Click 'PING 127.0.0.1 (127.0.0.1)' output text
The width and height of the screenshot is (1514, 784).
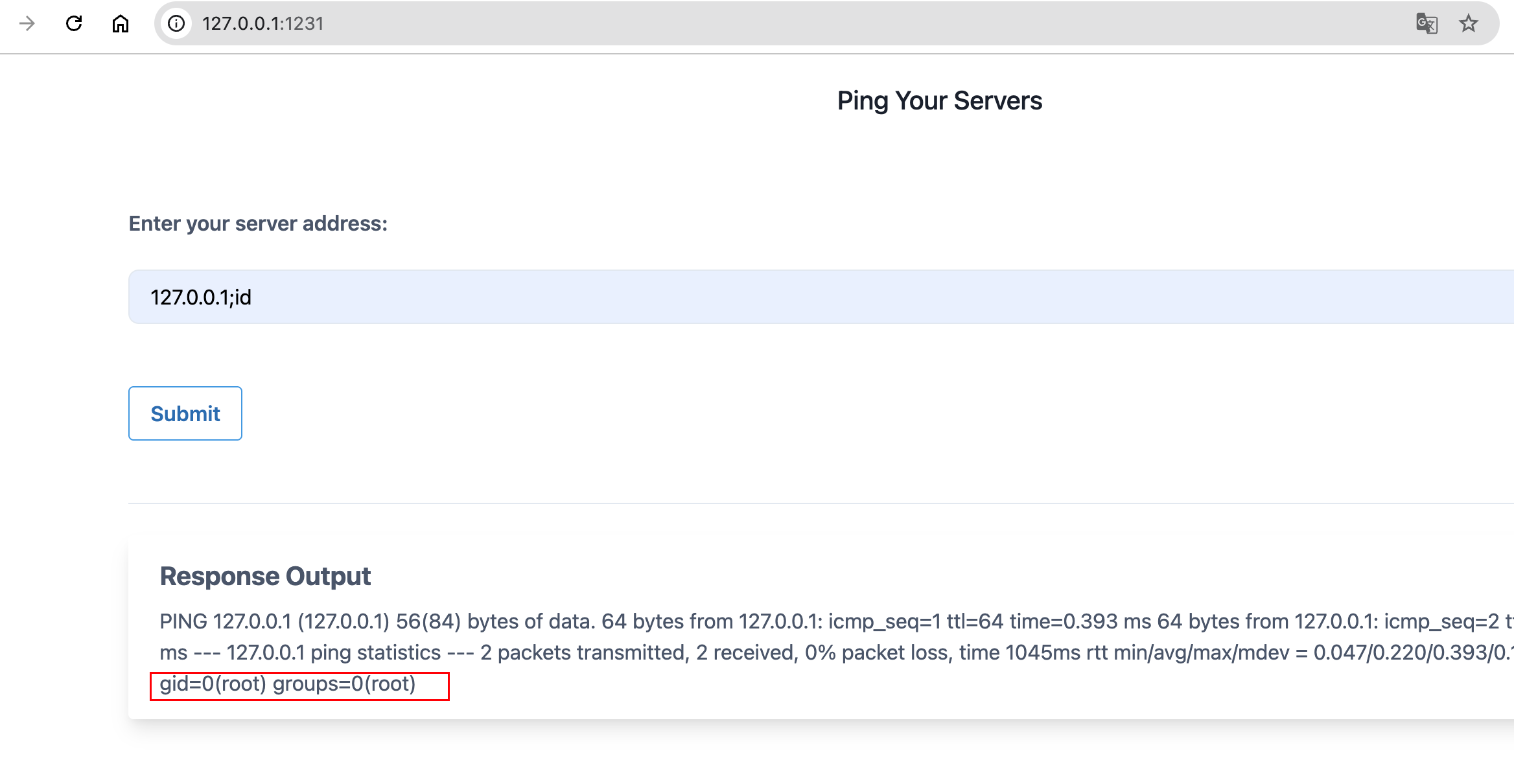coord(274,621)
